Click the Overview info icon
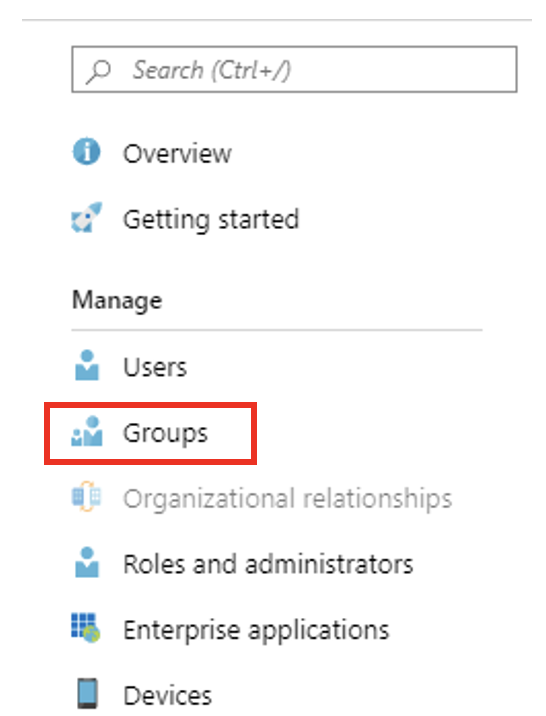This screenshot has width=546, height=716. [86, 151]
